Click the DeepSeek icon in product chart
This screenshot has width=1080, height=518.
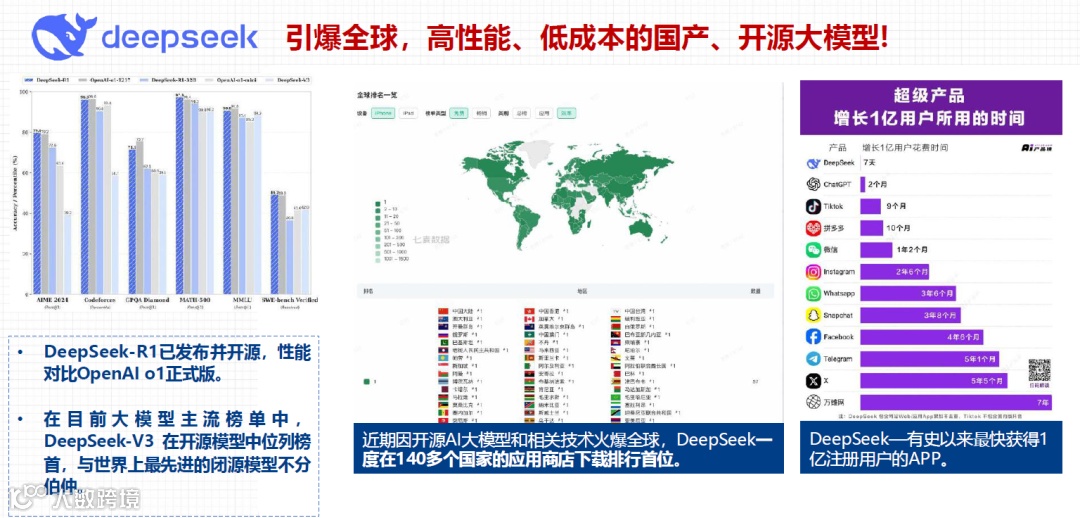[813, 163]
